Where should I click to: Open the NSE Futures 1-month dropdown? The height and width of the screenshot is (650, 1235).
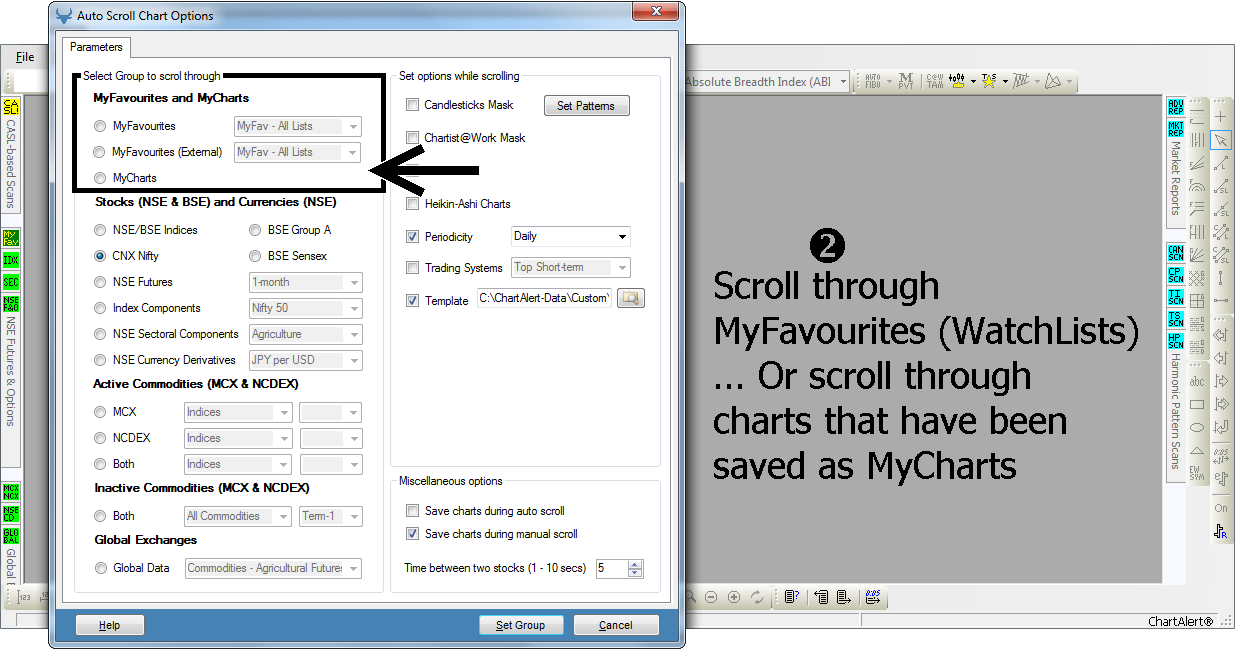[x=305, y=282]
